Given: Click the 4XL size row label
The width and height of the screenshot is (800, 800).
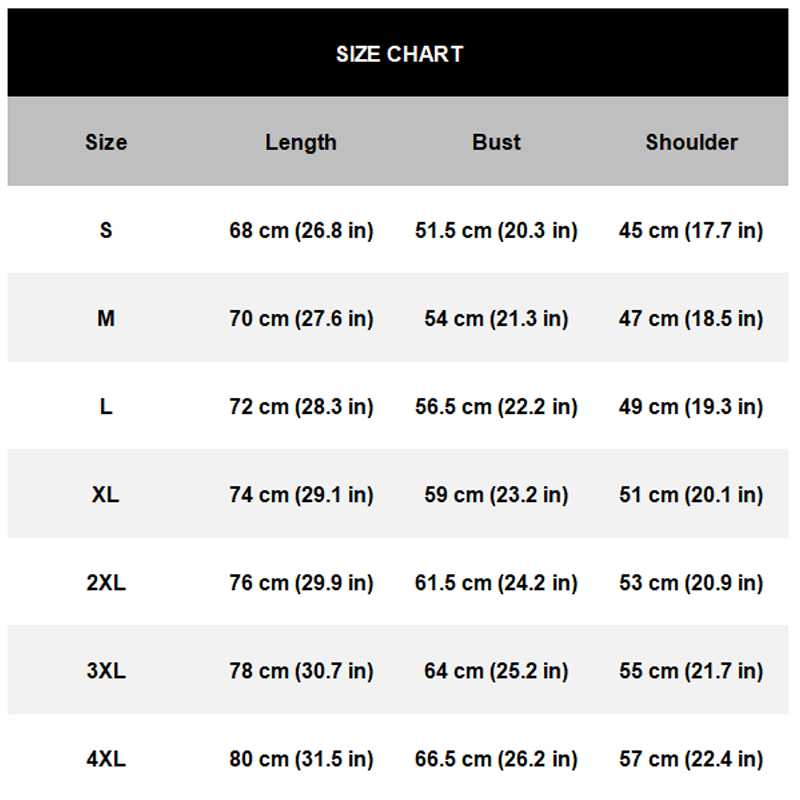Looking at the screenshot, I should (106, 759).
